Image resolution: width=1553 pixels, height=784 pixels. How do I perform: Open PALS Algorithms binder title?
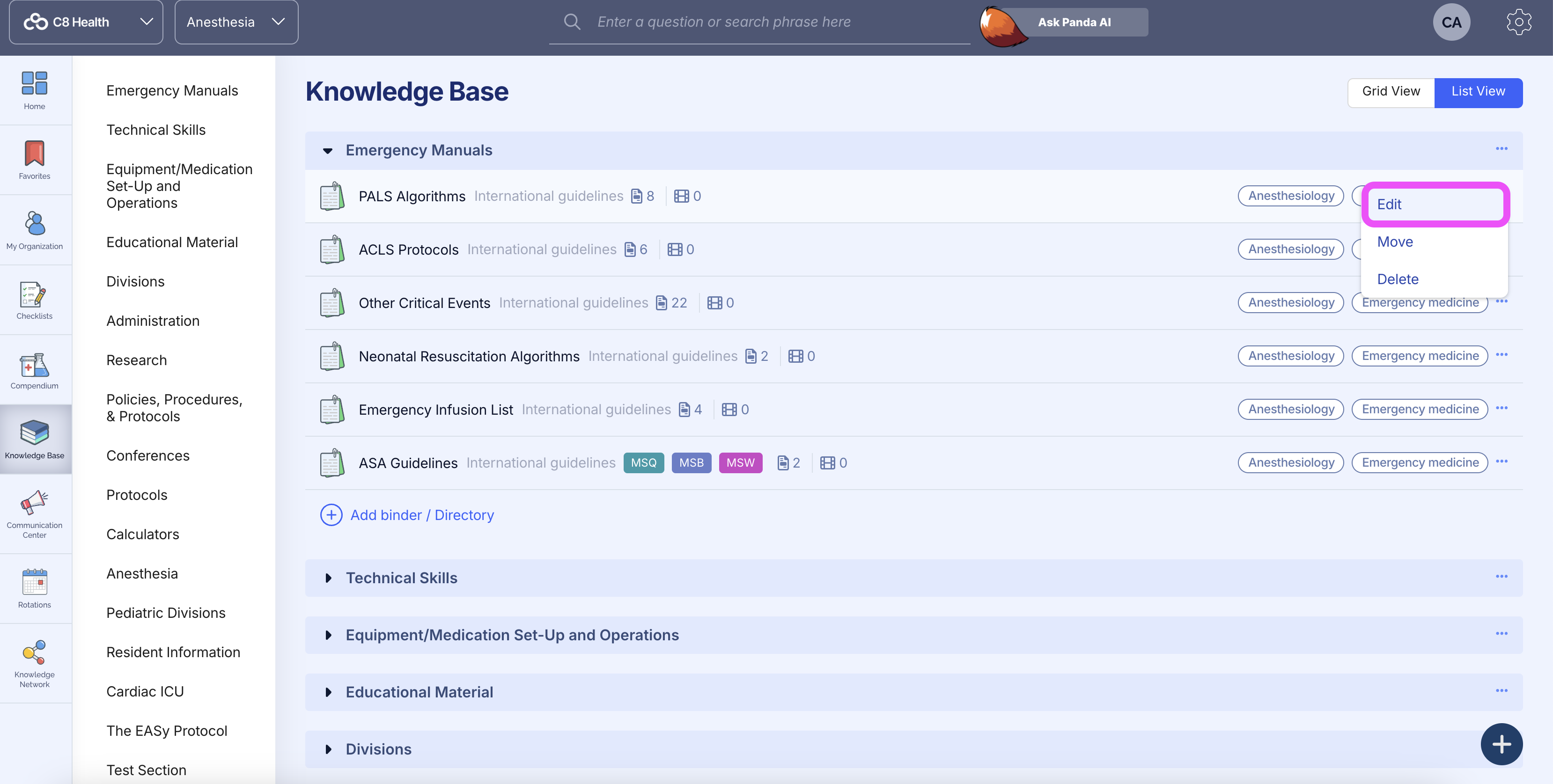412,197
